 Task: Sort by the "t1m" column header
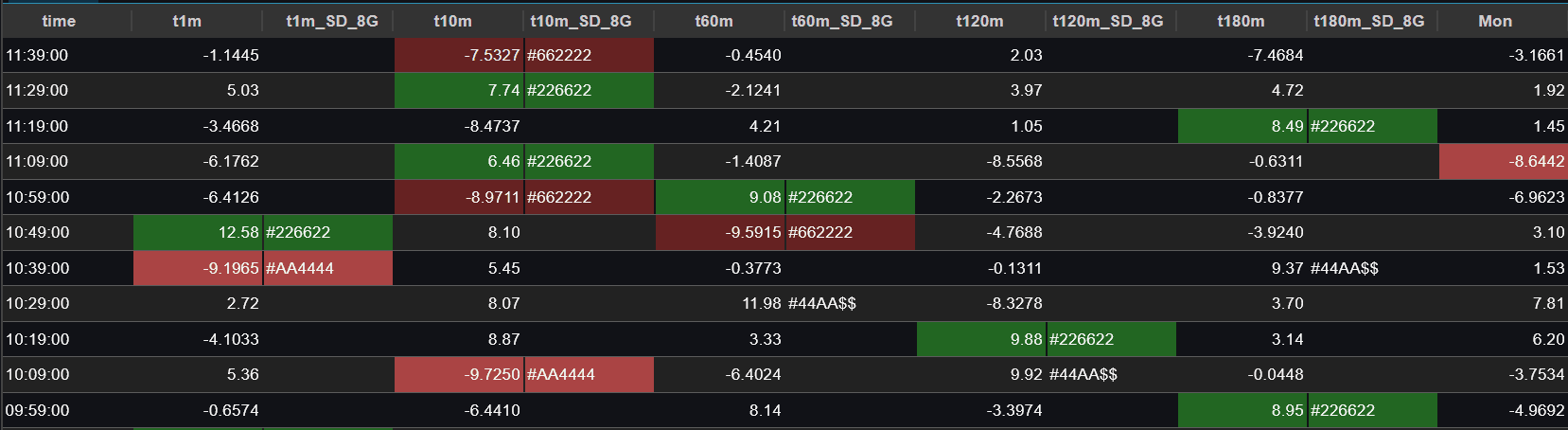point(186,21)
